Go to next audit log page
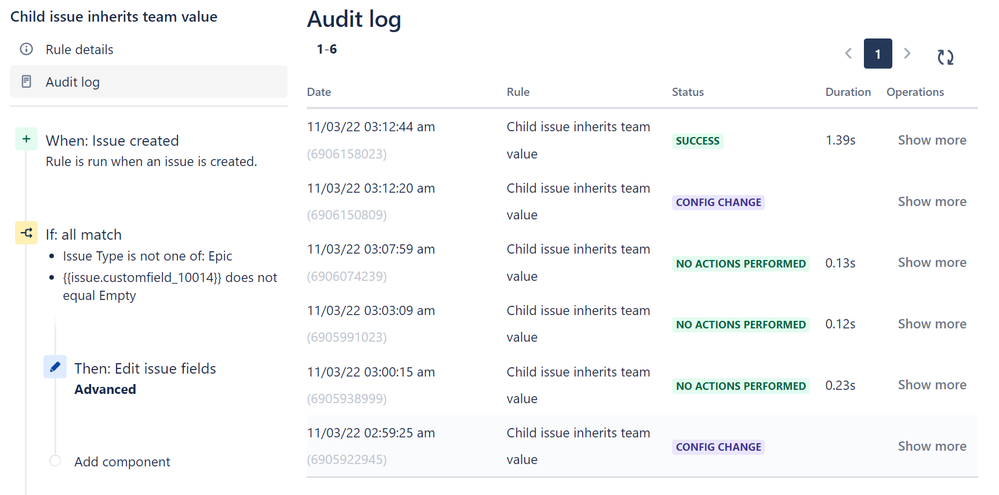The image size is (999, 495). point(907,54)
